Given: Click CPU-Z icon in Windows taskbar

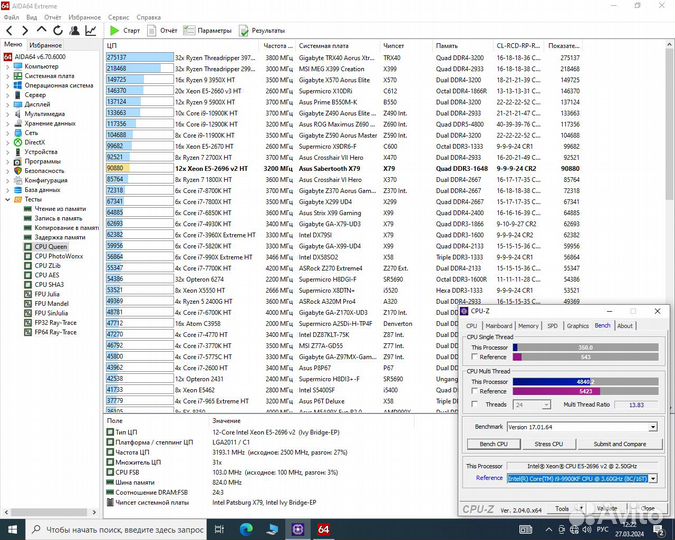Looking at the screenshot, I should point(298,529).
